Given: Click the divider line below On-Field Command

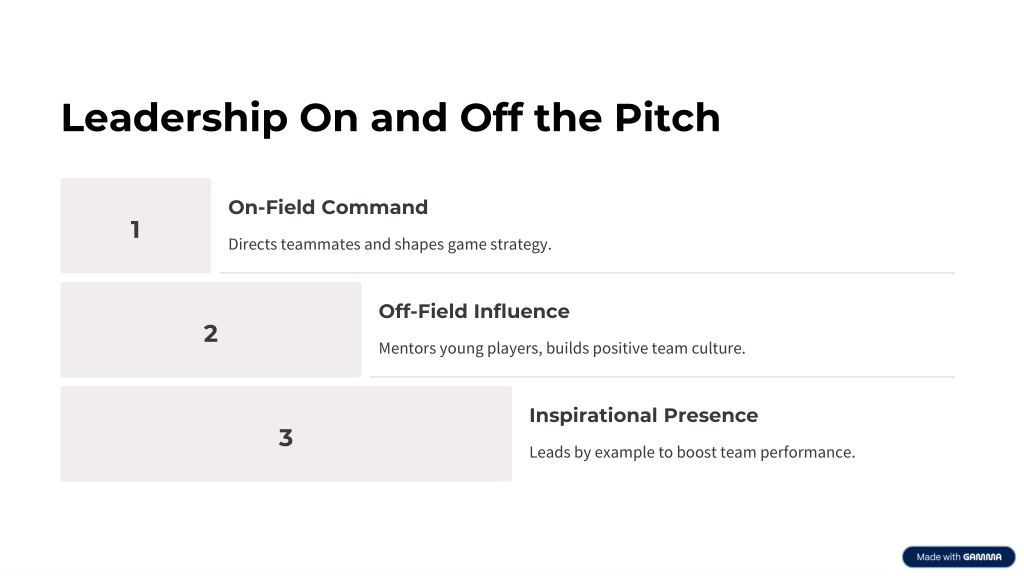Looking at the screenshot, I should tap(587, 273).
